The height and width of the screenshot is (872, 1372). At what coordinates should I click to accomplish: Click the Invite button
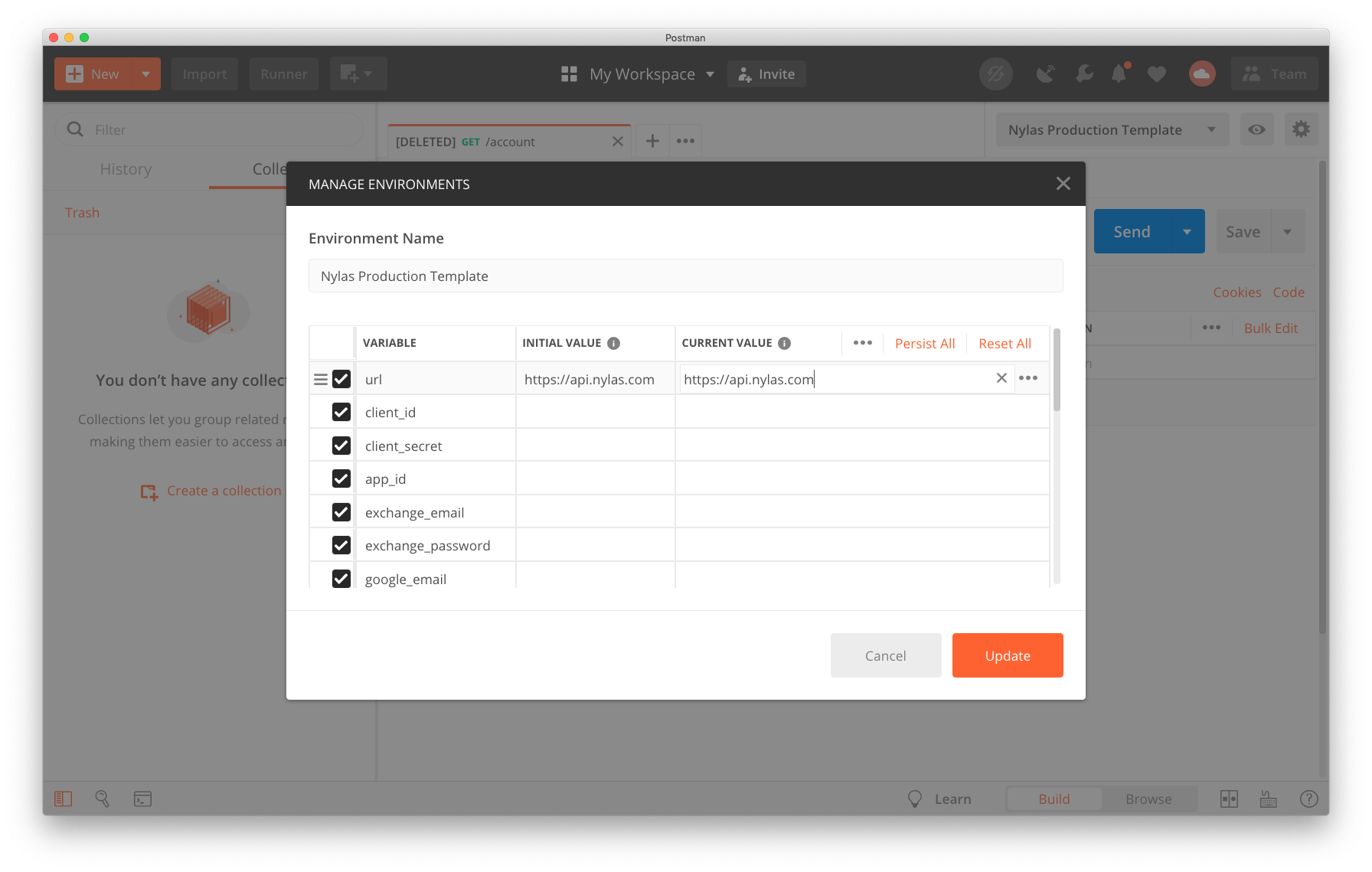click(x=766, y=74)
